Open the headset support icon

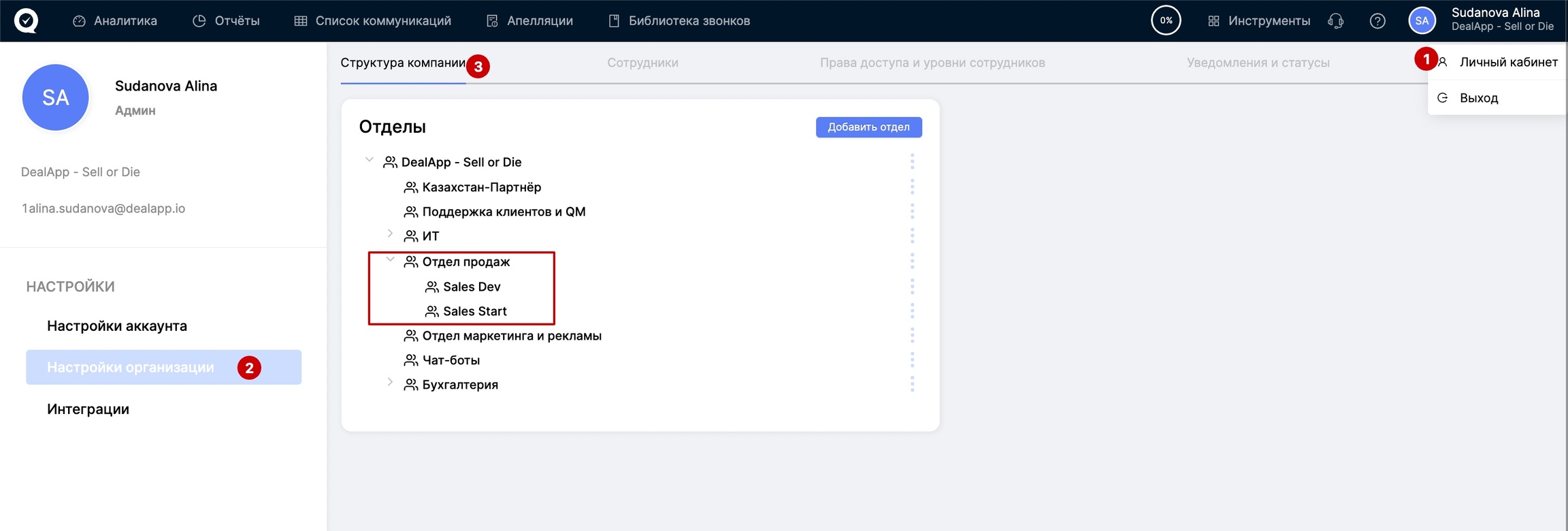[1335, 21]
